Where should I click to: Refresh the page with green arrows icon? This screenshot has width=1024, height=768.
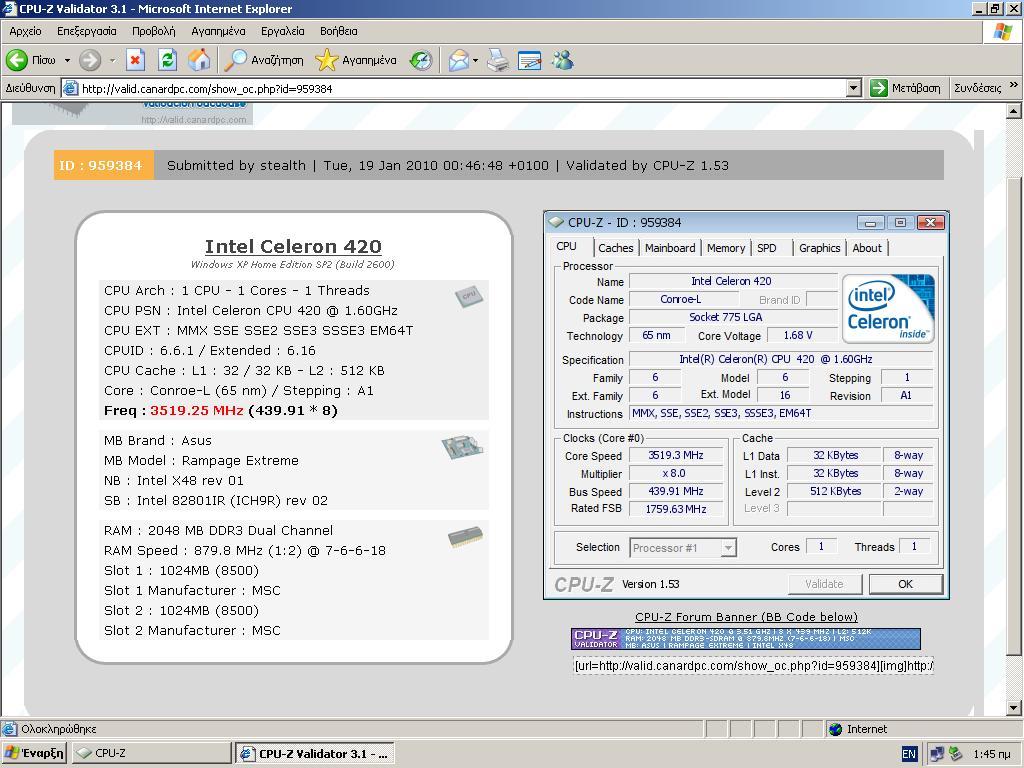[x=168, y=60]
